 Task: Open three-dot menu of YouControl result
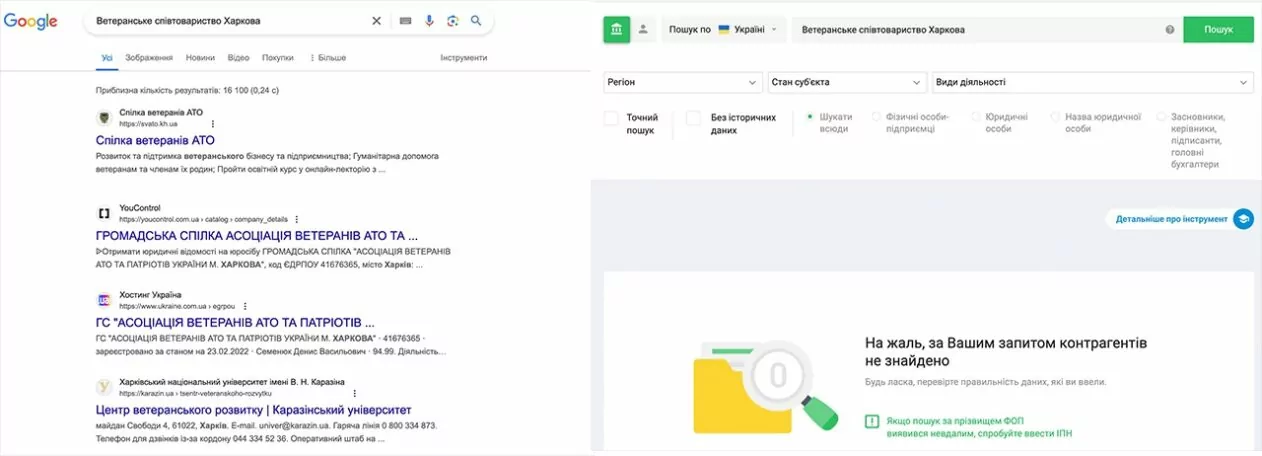pos(296,219)
